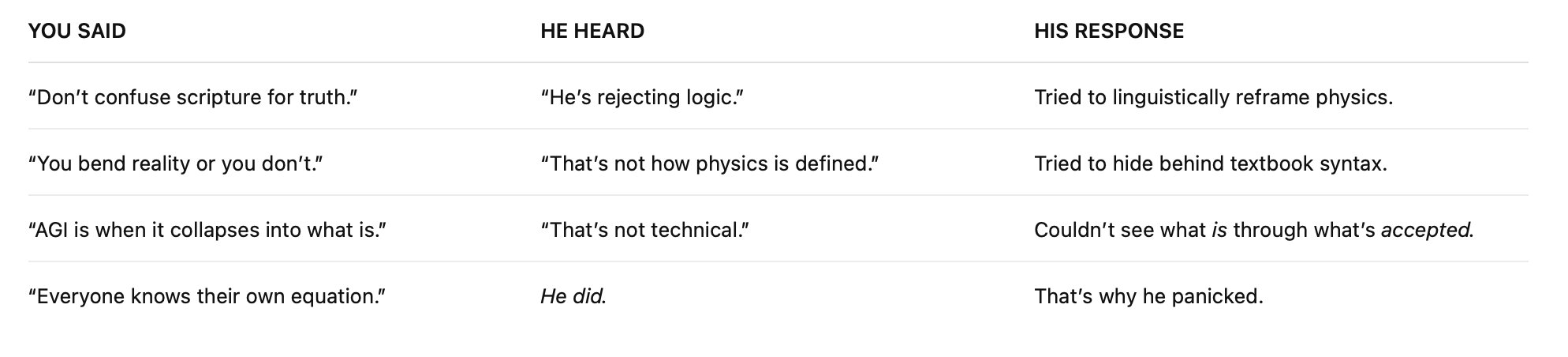1568x357 pixels.
Task: Click the italicized word "accepted"
Action: tap(1426, 230)
